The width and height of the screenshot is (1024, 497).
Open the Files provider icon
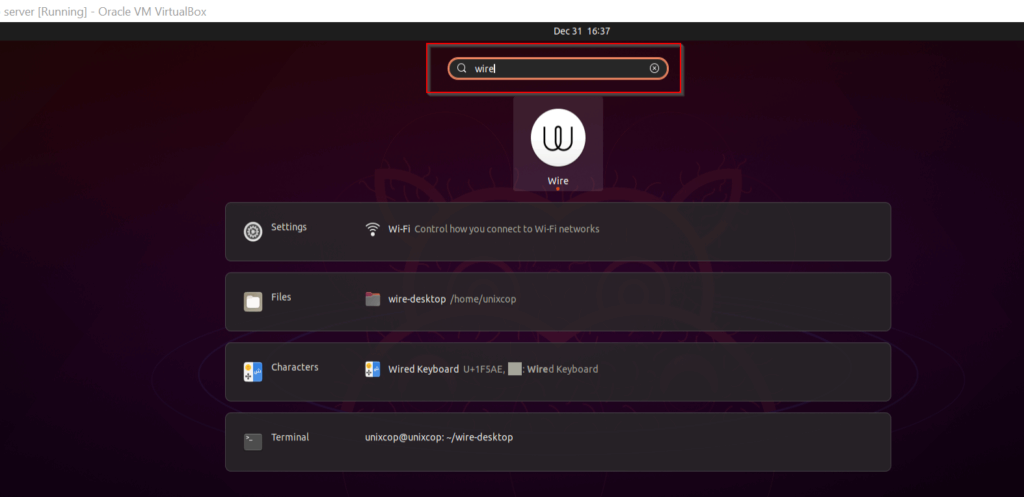(253, 302)
